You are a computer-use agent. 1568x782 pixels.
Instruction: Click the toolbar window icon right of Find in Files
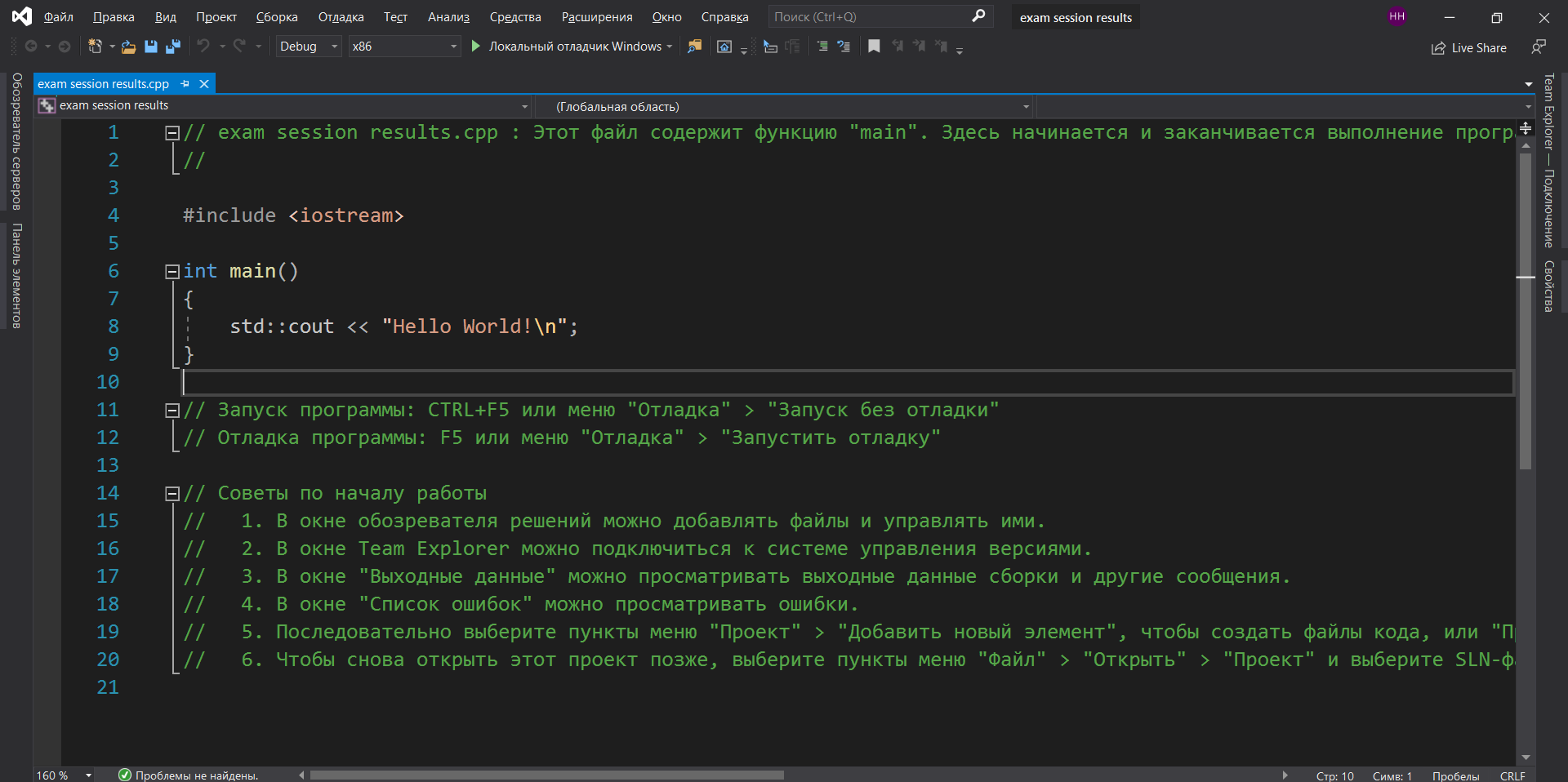click(x=724, y=47)
